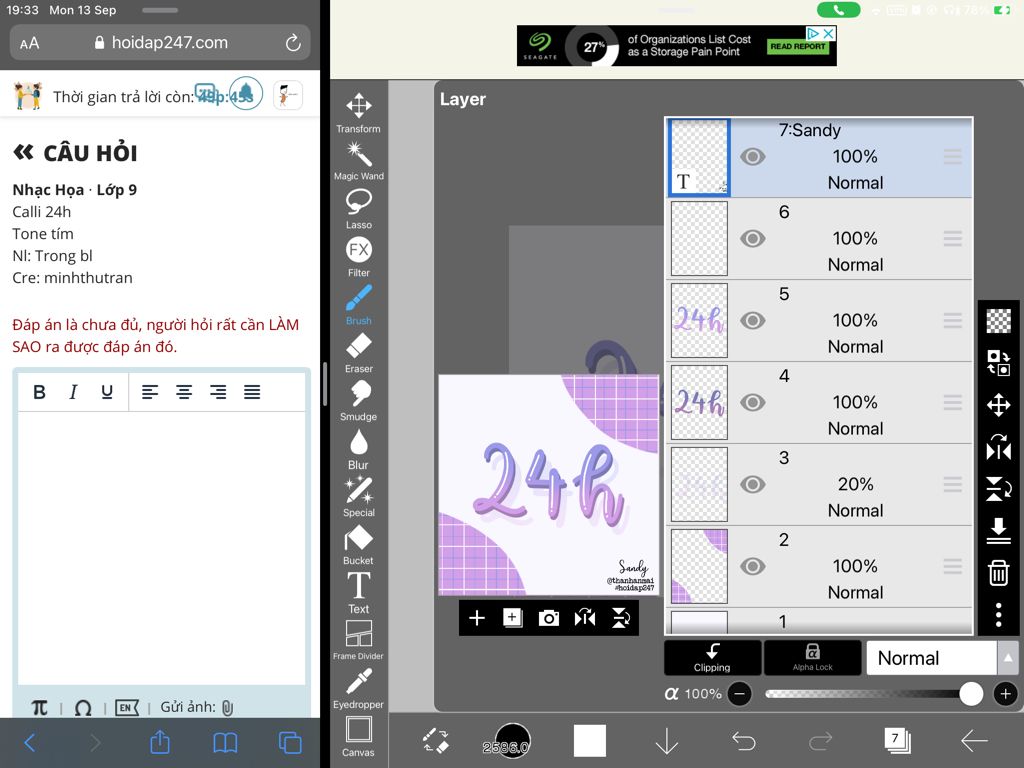The width and height of the screenshot is (1024, 768).
Task: Click READ REPORT on Seagate ad
Action: (x=797, y=46)
